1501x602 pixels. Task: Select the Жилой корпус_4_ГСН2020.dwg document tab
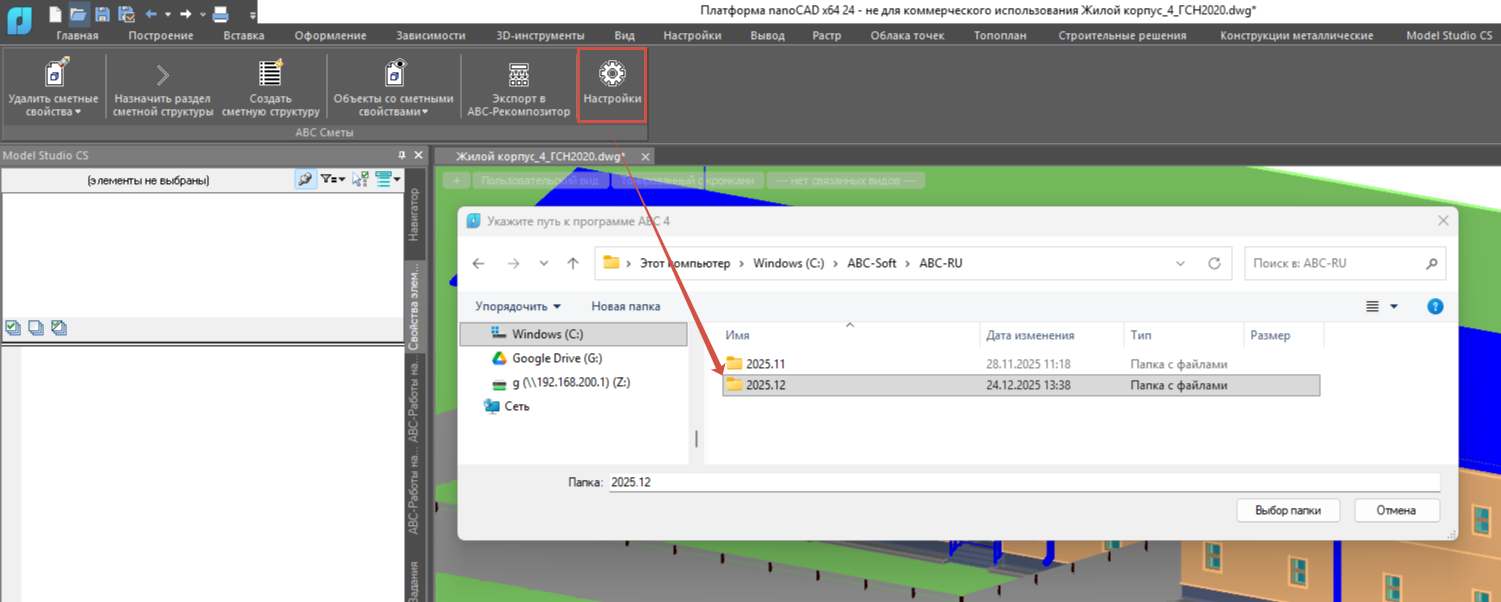tap(540, 156)
